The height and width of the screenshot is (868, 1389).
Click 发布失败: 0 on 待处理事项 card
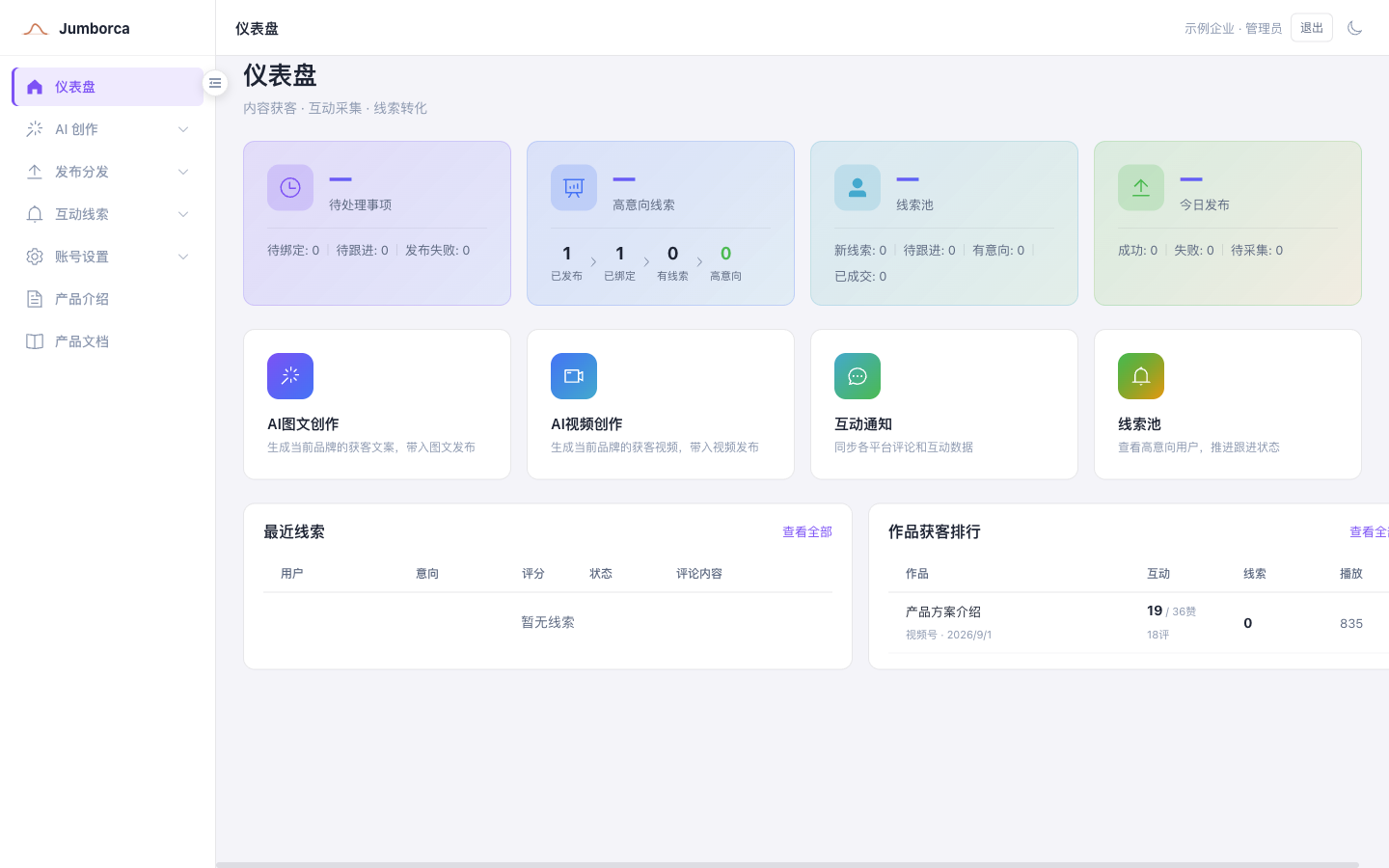(x=437, y=251)
